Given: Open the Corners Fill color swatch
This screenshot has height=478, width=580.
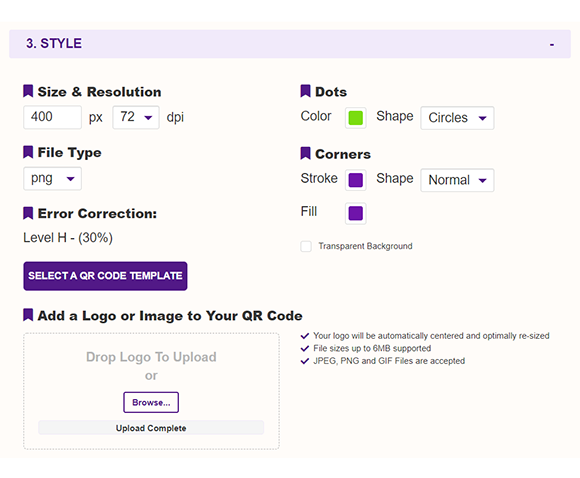Looking at the screenshot, I should pos(355,213).
